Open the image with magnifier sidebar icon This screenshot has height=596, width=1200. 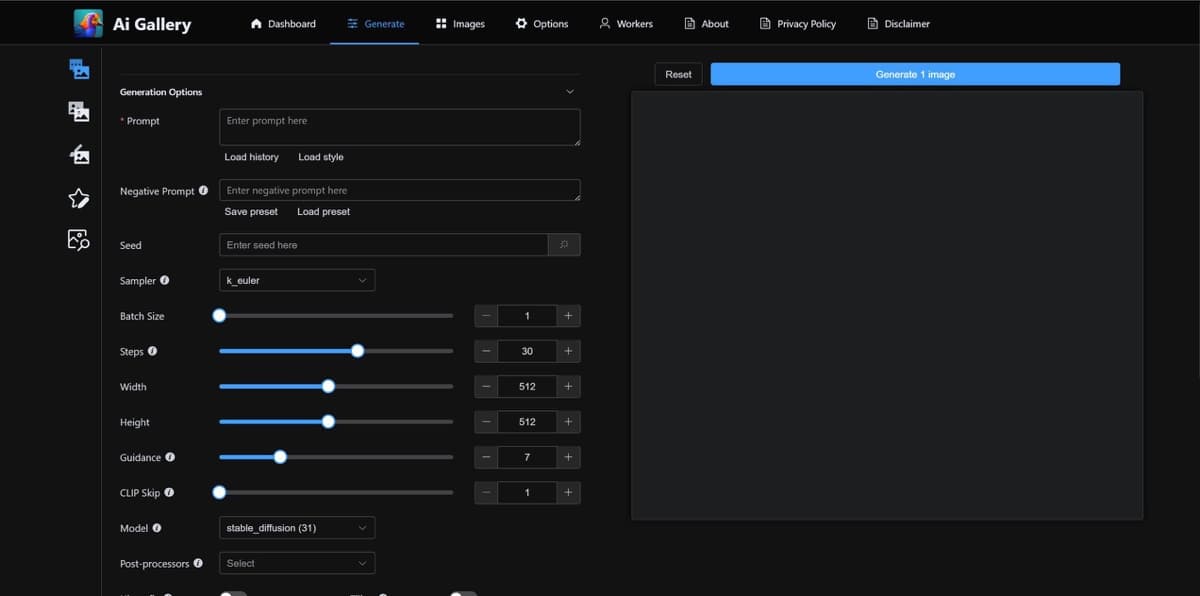click(79, 240)
